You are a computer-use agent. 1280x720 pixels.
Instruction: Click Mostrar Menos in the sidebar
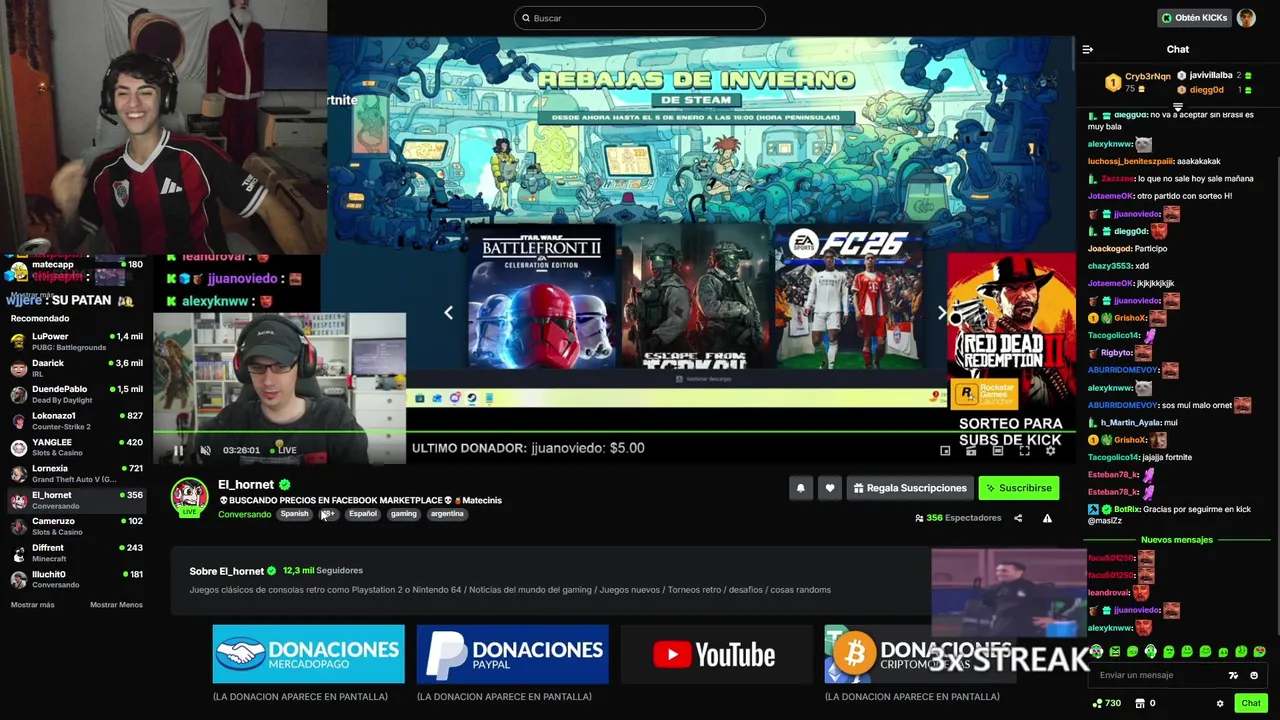[x=116, y=605]
